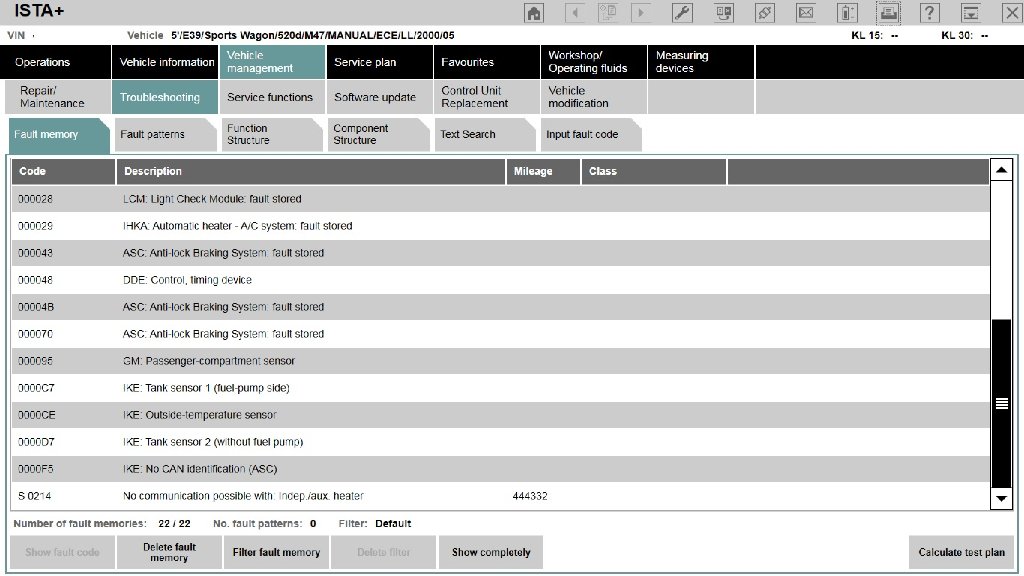Select fault 00004B ASC Anti-lock Braking row
The image size is (1024, 576).
(500, 307)
